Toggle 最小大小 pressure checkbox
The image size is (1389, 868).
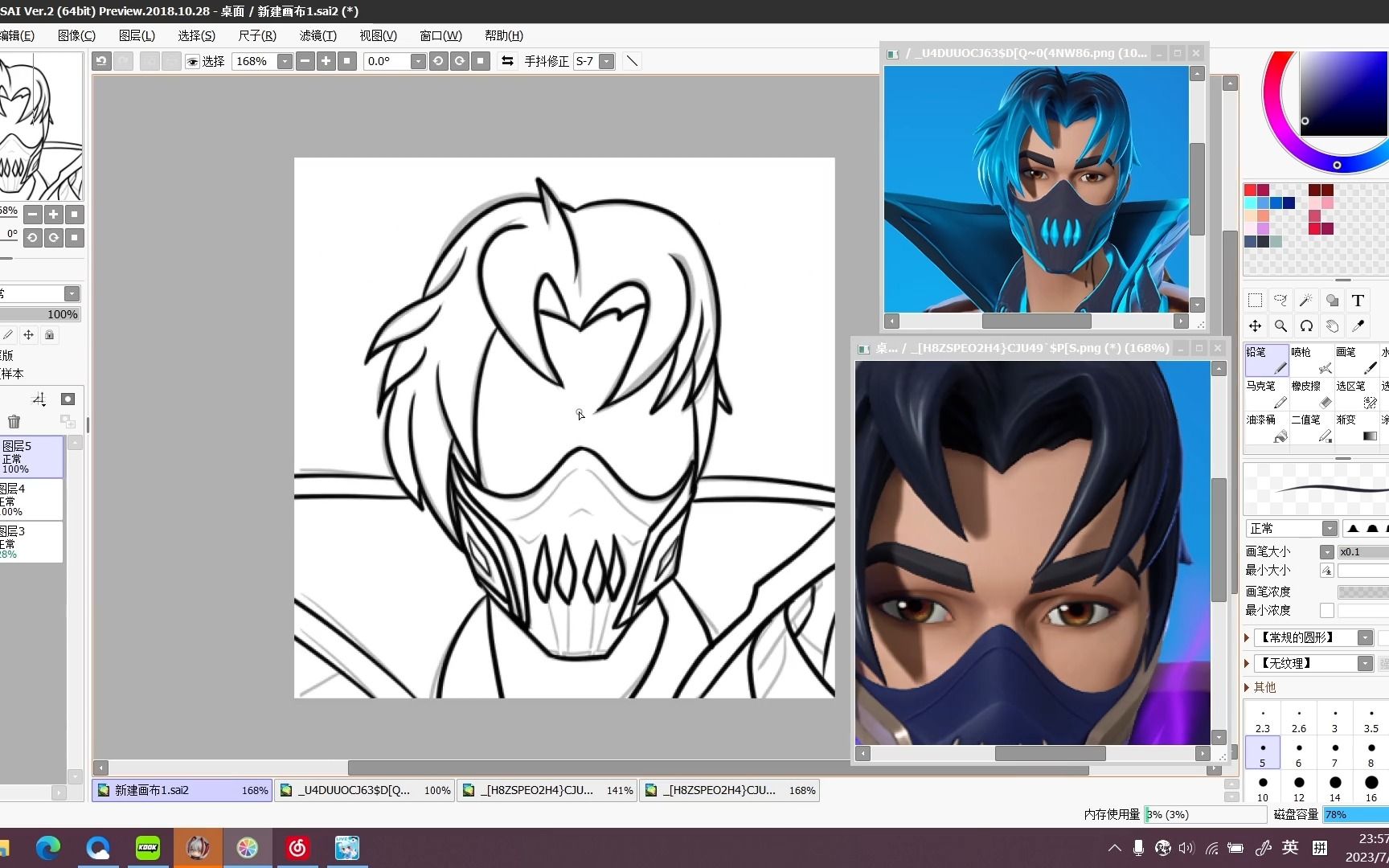click(x=1326, y=571)
